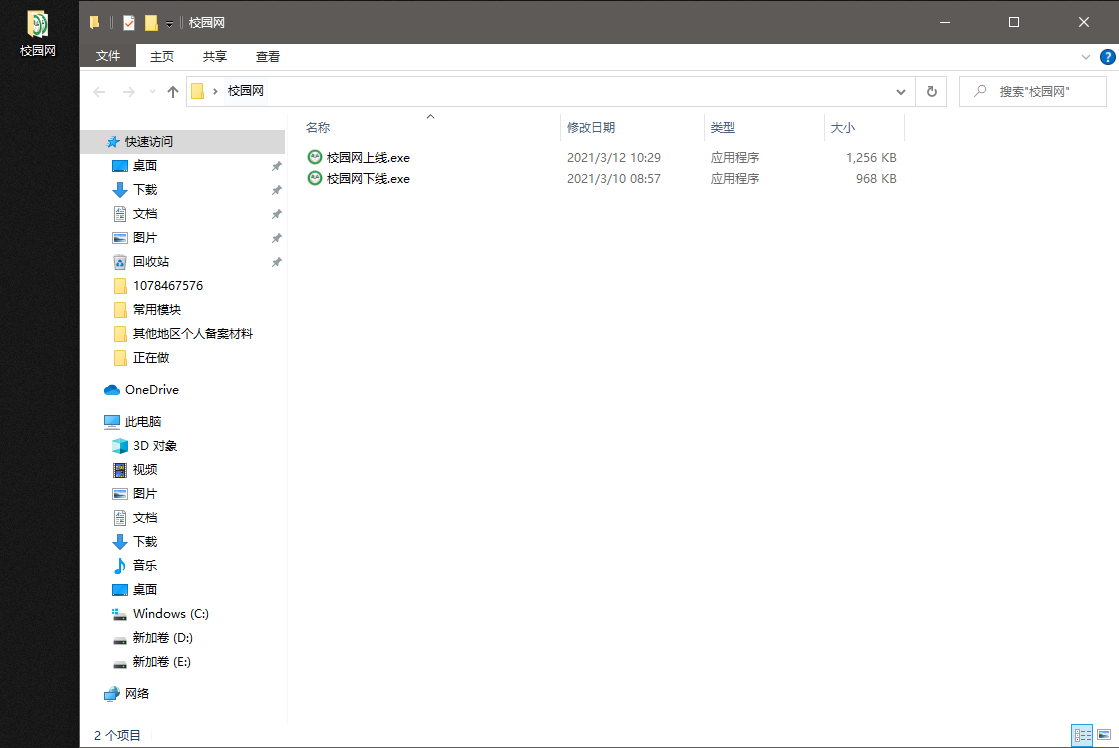This screenshot has width=1119, height=748.
Task: Expand the ribbon with the chevron arrow
Action: [1086, 57]
